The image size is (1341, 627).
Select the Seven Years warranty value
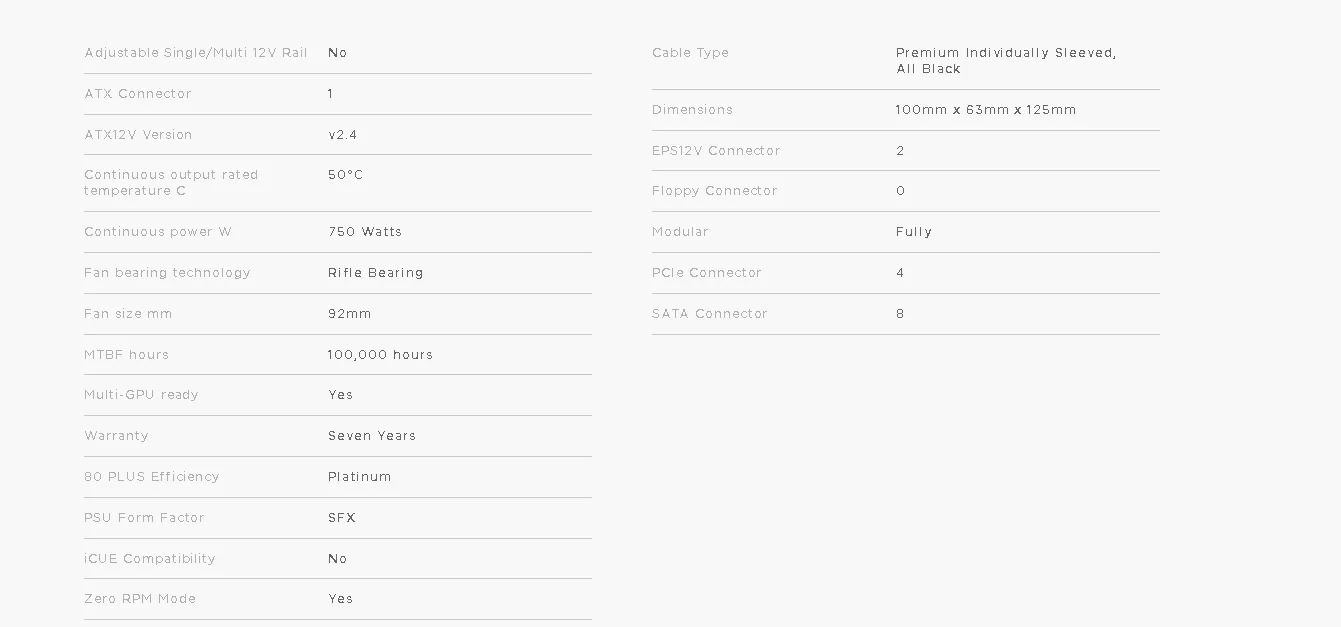click(x=371, y=436)
